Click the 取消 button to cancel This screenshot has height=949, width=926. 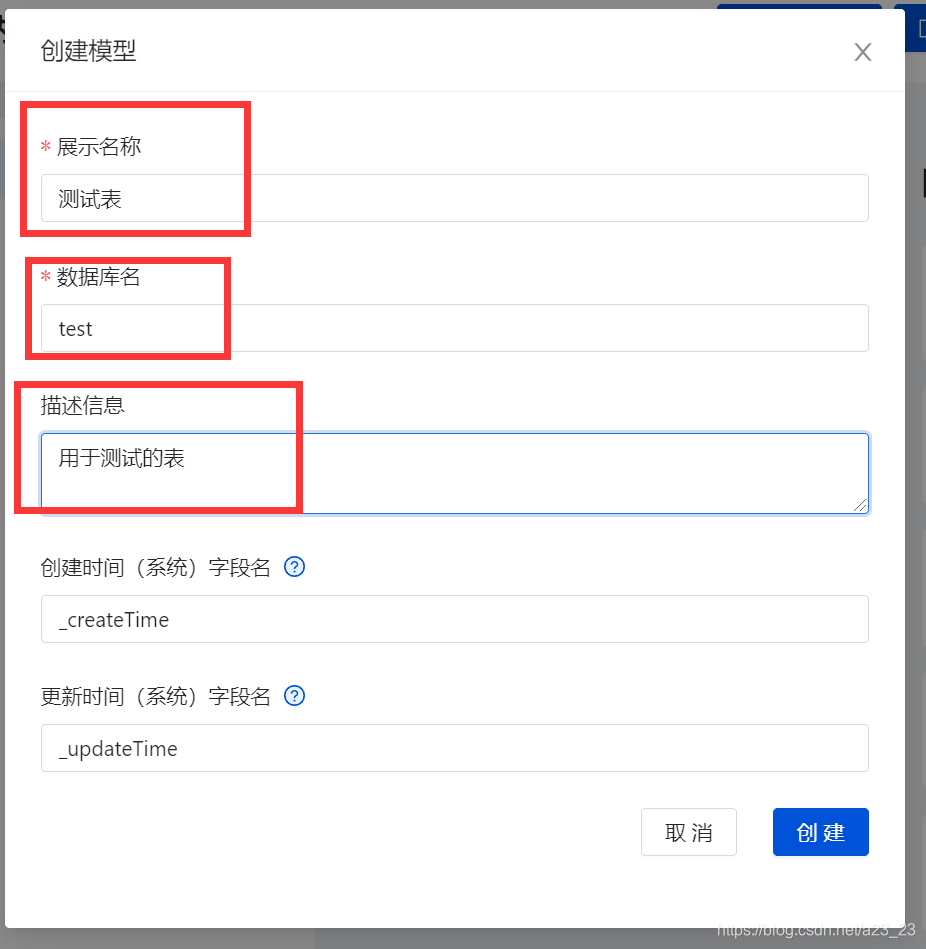coord(688,832)
